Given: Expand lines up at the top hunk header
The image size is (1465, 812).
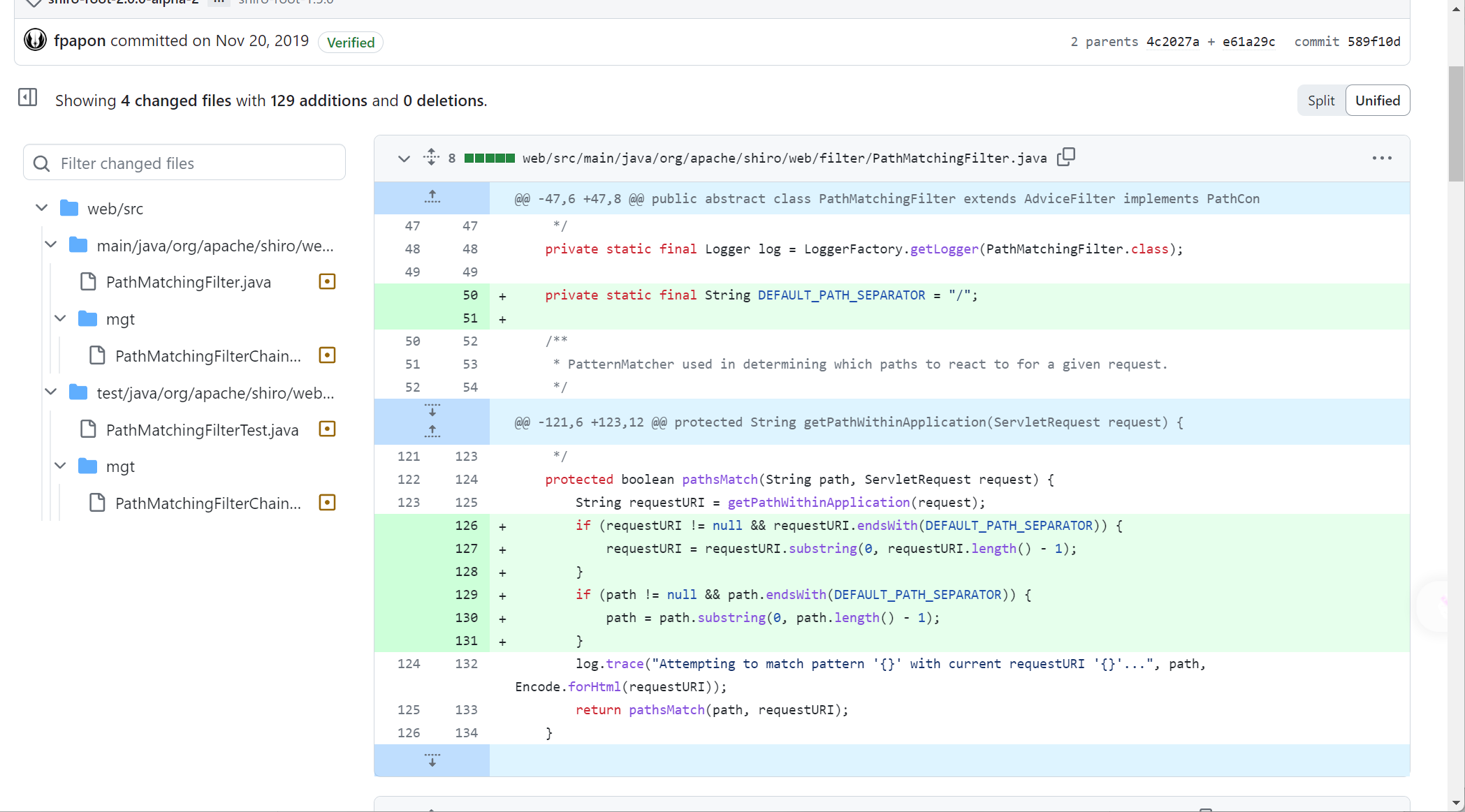Looking at the screenshot, I should pyautogui.click(x=432, y=198).
